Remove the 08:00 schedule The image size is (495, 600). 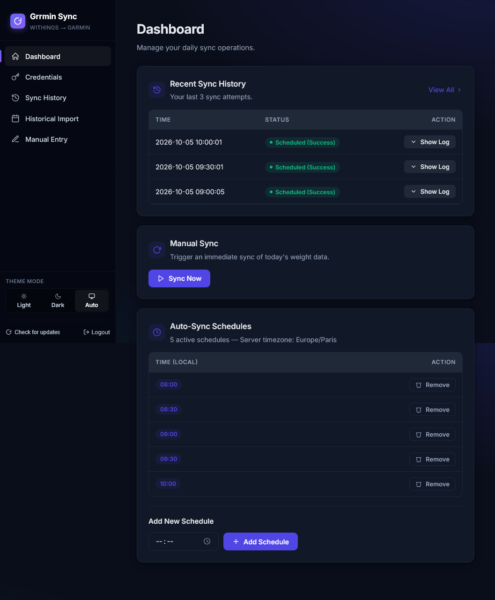click(x=432, y=385)
